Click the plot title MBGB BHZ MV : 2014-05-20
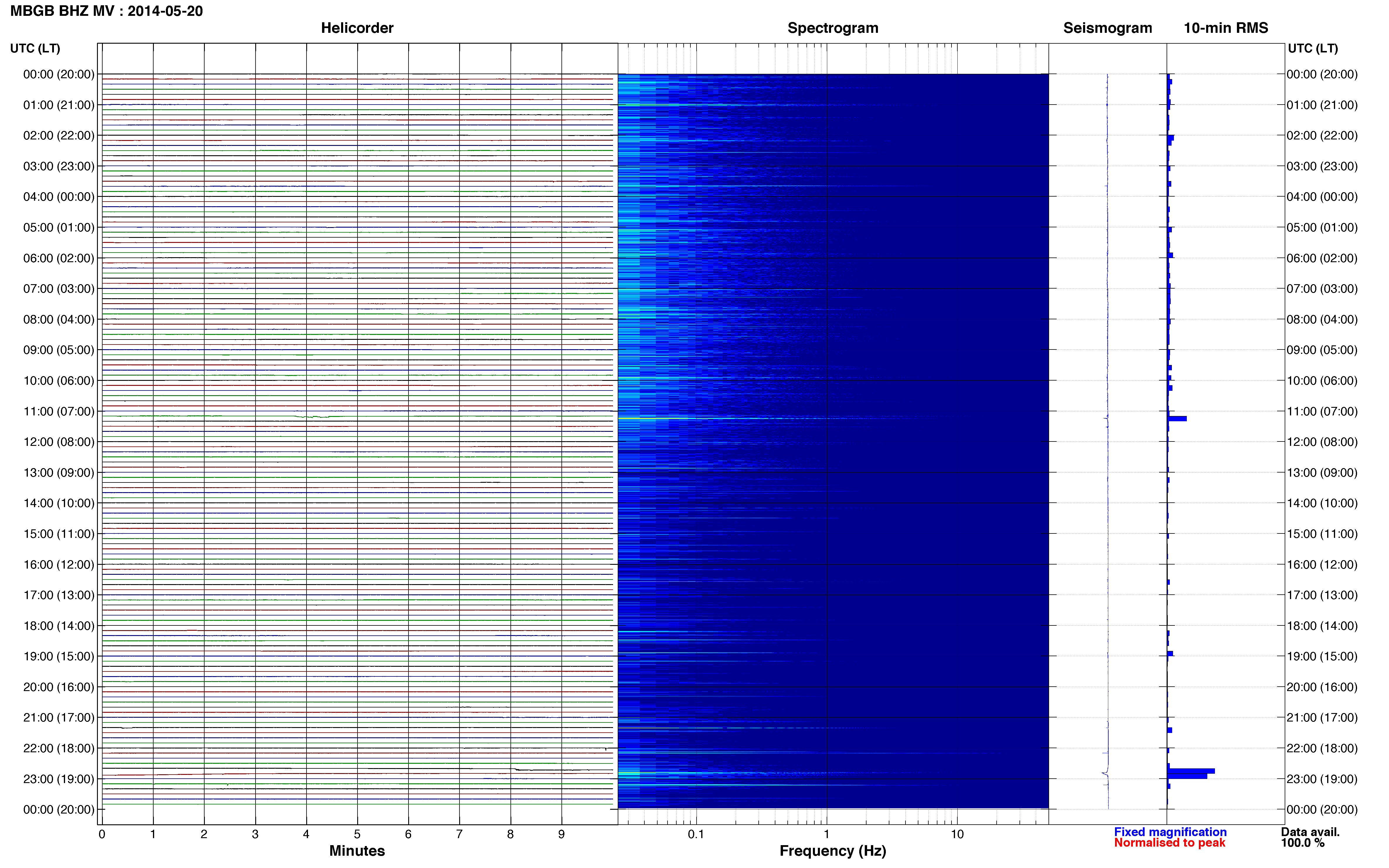This screenshot has width=1389, height=868. coord(106,11)
